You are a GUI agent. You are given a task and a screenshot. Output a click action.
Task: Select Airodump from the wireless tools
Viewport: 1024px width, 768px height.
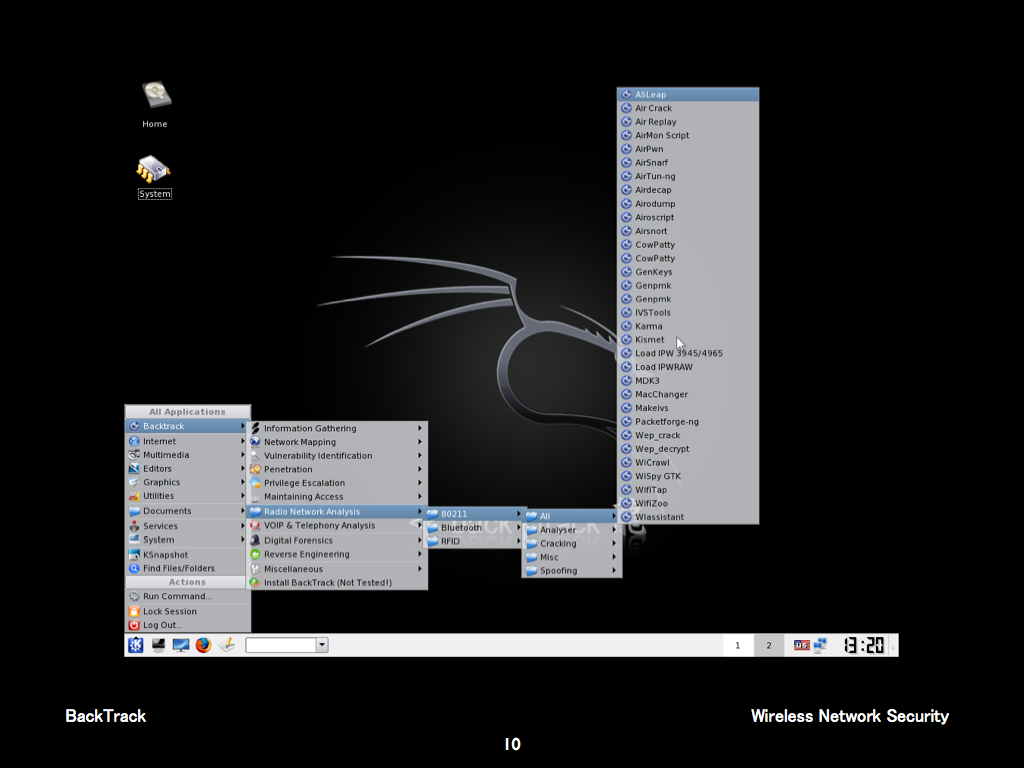pyautogui.click(x=655, y=204)
